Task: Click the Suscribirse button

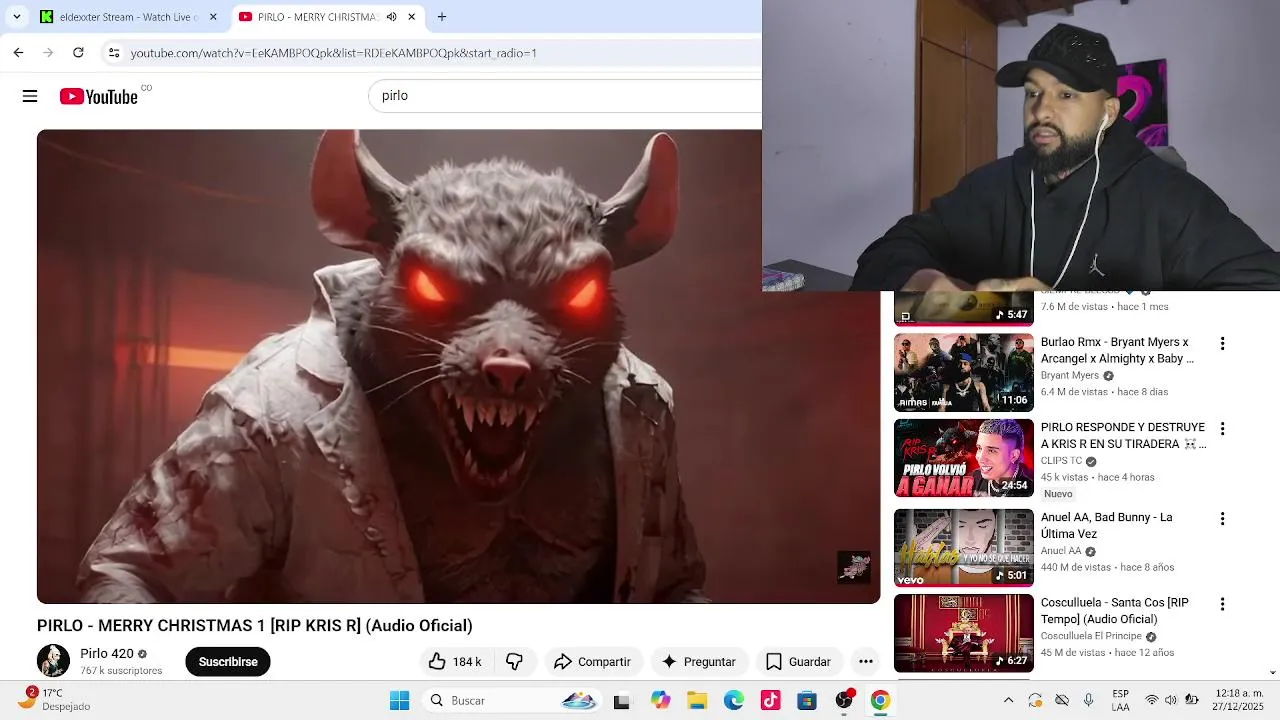Action: click(x=228, y=662)
